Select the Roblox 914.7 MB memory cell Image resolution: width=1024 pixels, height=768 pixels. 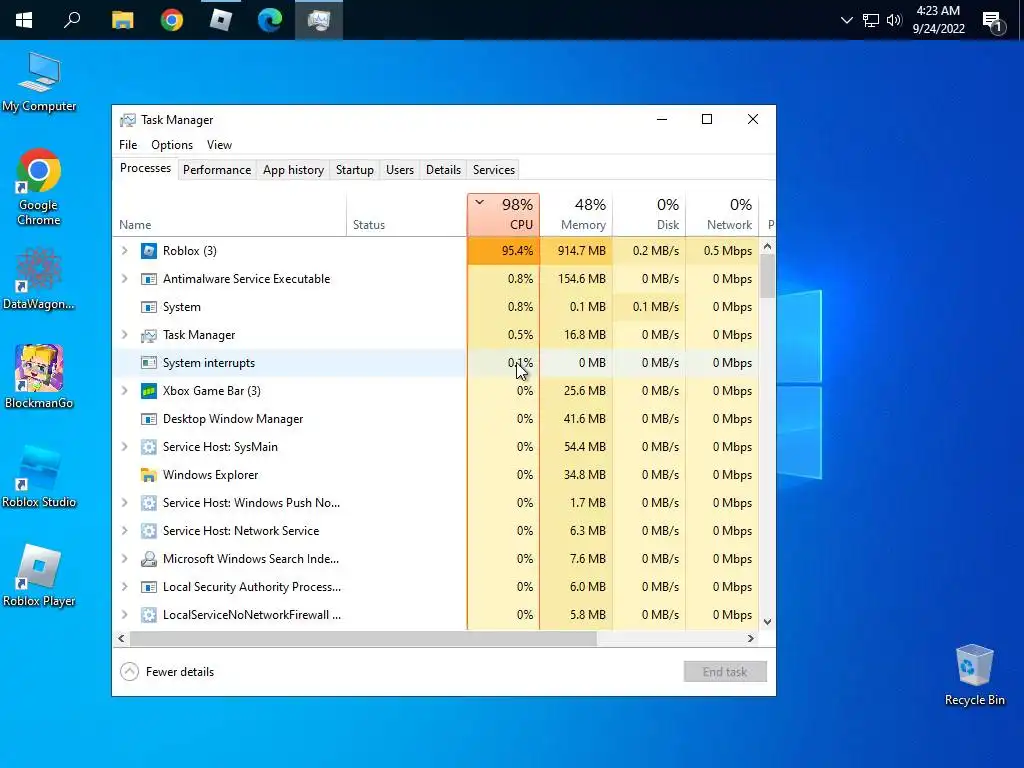click(577, 251)
